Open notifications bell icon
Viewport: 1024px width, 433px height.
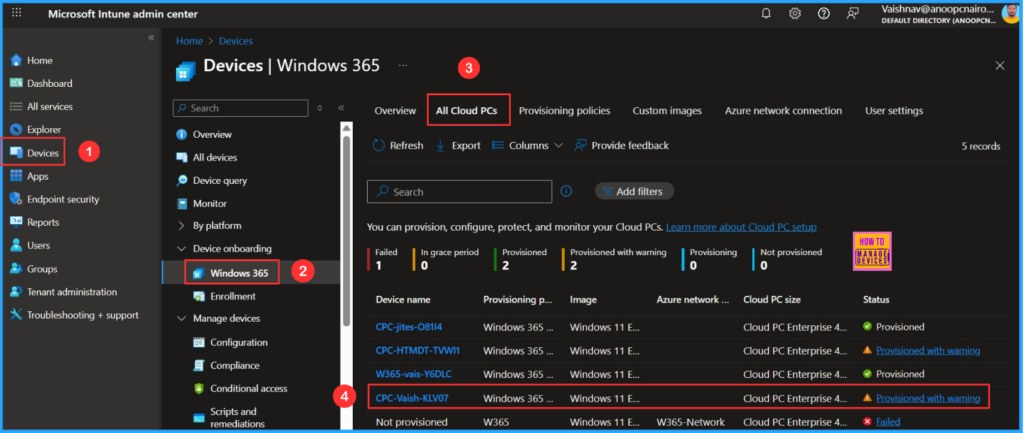pos(766,13)
